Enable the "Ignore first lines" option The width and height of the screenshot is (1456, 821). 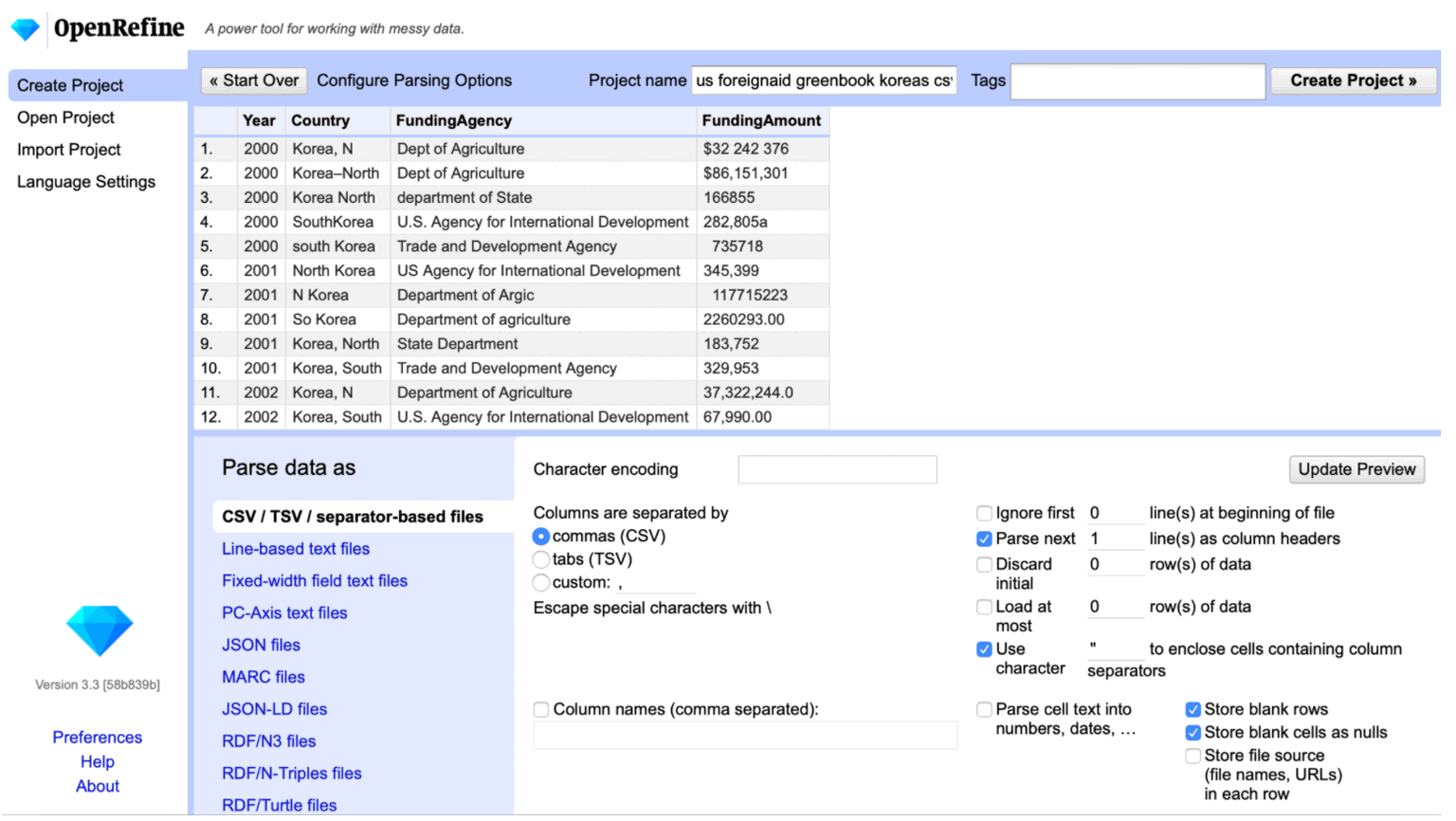point(984,513)
